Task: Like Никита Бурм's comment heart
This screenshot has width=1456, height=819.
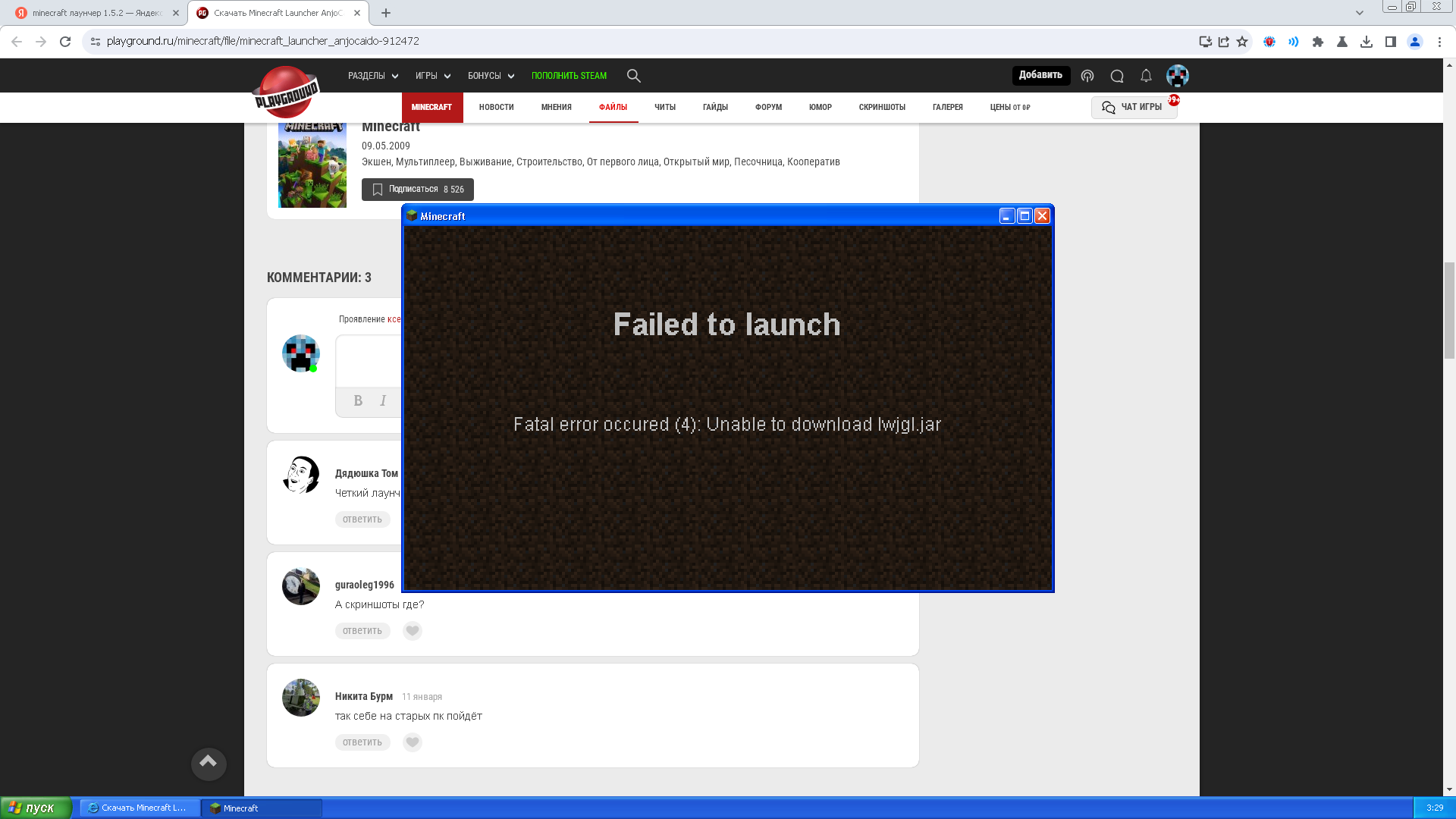Action: [412, 742]
